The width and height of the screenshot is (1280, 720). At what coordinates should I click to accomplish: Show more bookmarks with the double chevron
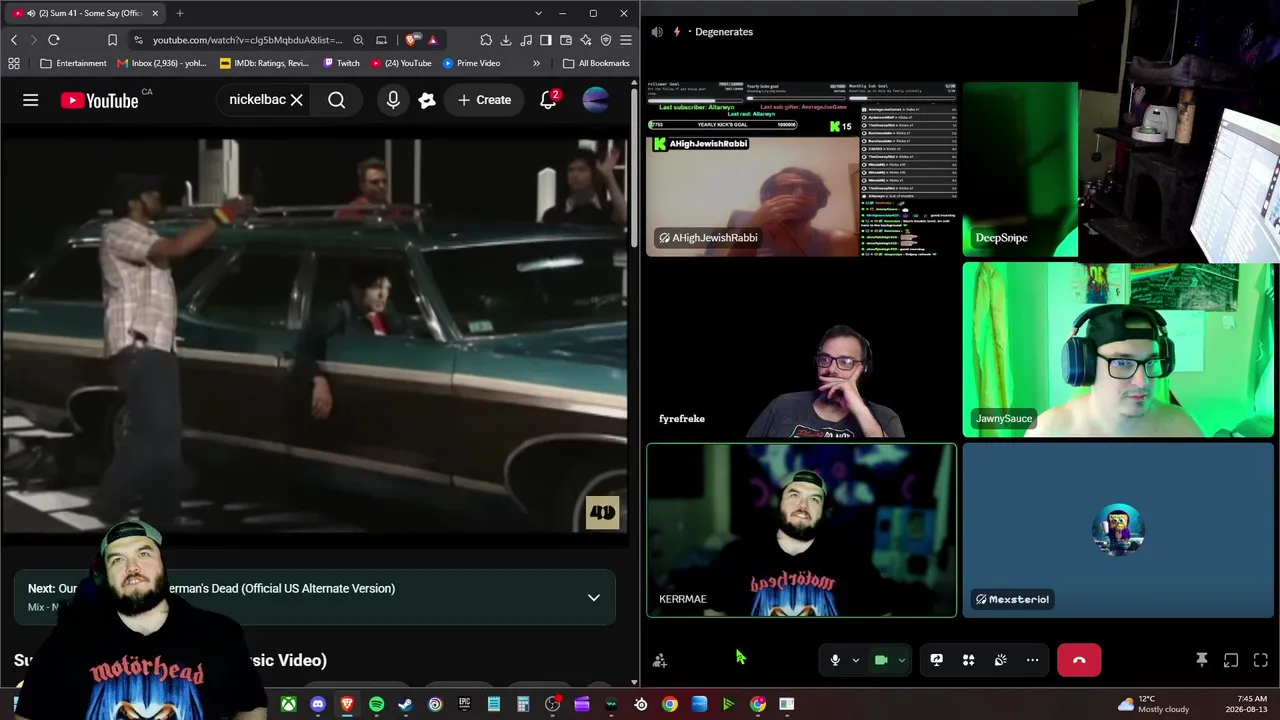[536, 63]
